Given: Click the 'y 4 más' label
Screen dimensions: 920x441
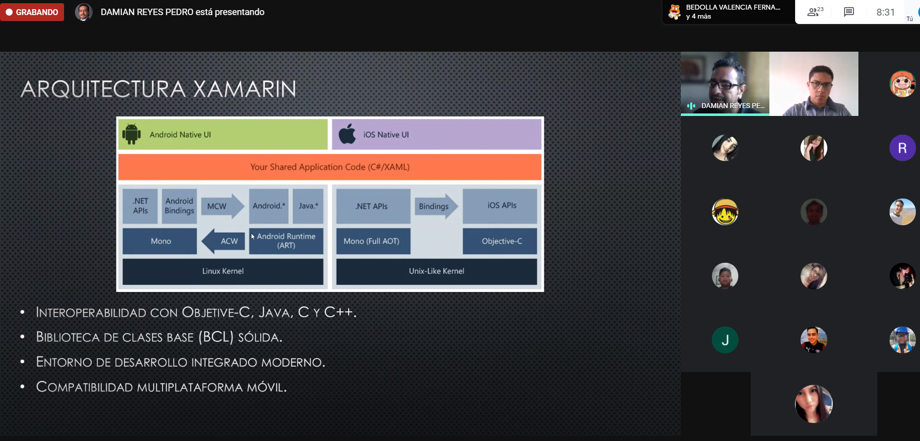Looking at the screenshot, I should [700, 17].
